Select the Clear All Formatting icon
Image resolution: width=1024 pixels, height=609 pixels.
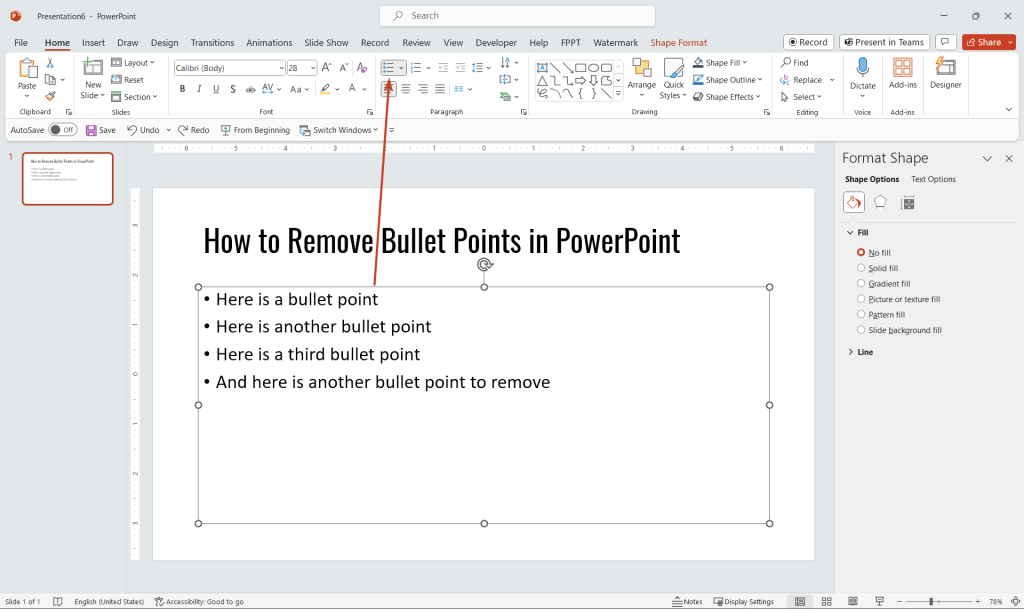pos(362,68)
